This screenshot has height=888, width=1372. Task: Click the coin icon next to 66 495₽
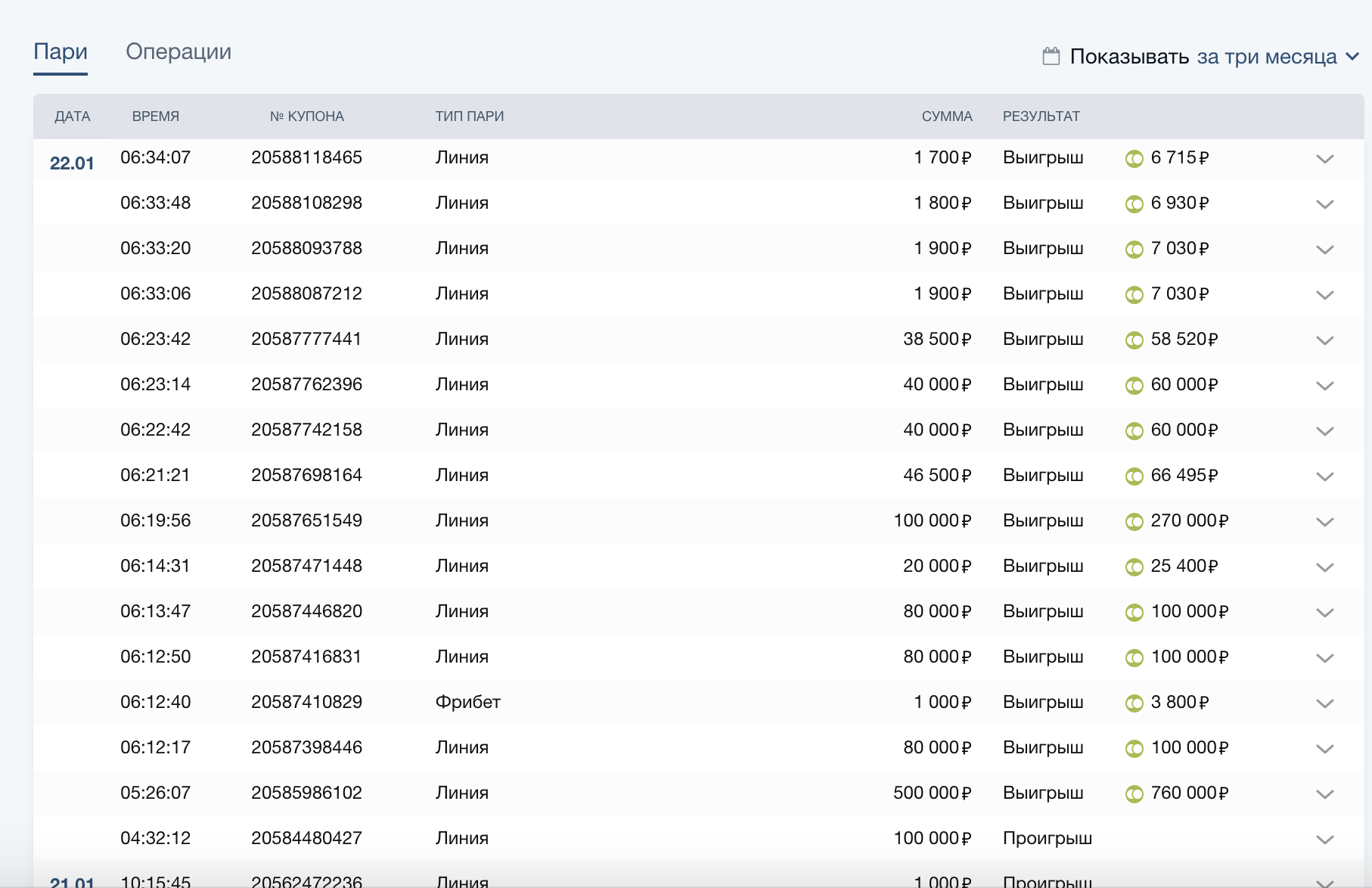(x=1134, y=477)
